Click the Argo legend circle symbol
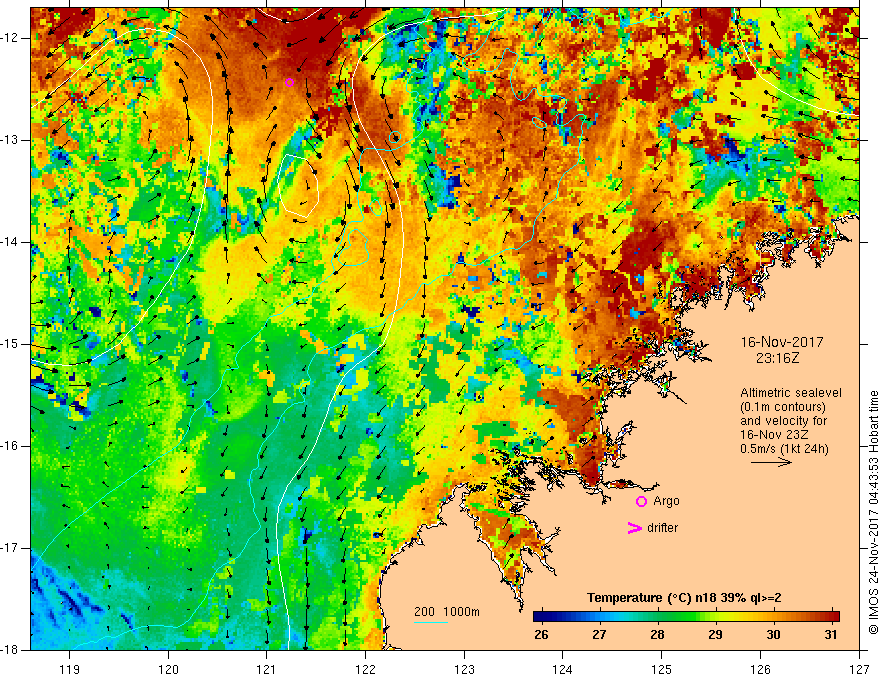 [641, 501]
